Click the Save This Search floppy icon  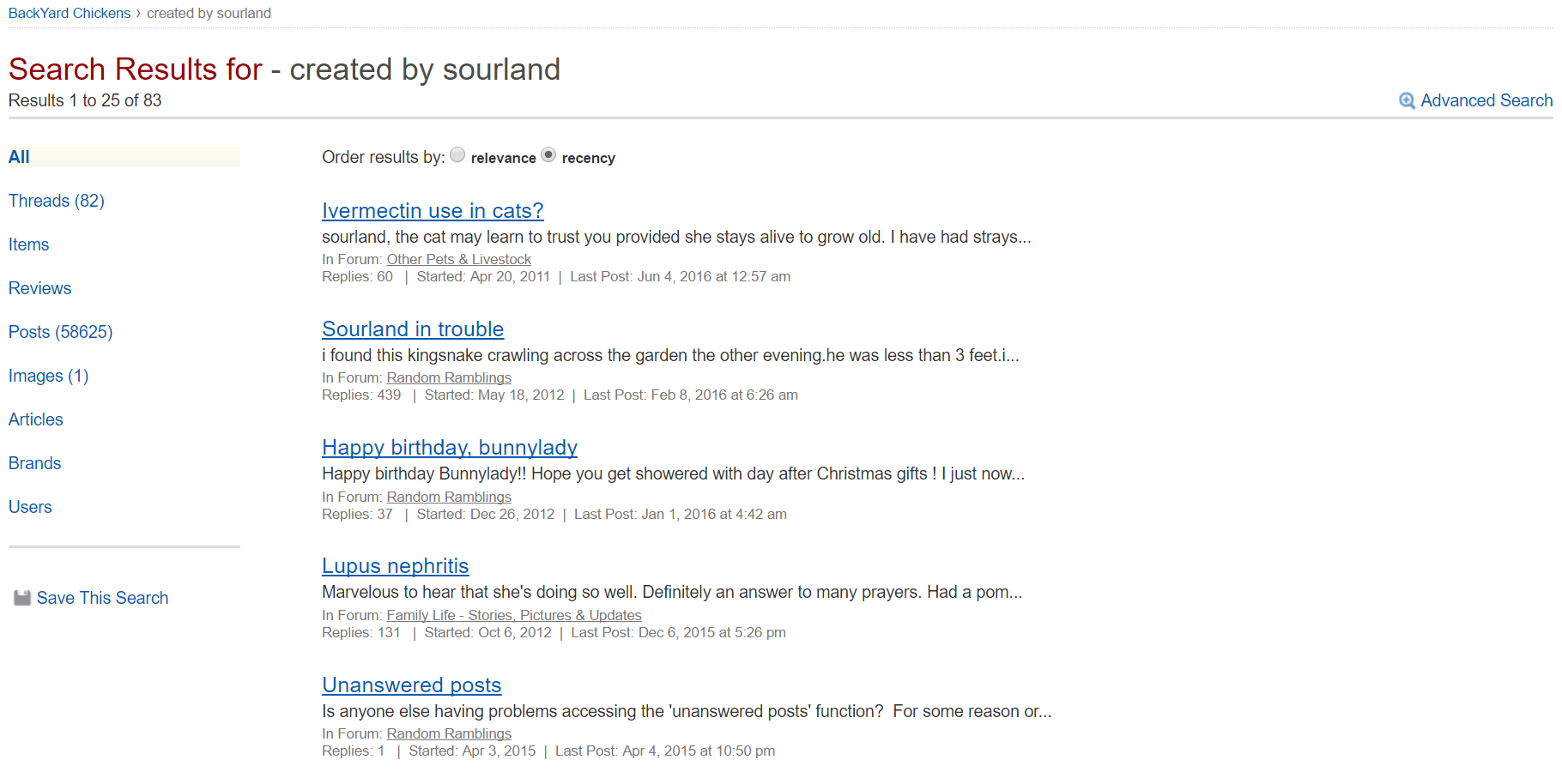(22, 598)
